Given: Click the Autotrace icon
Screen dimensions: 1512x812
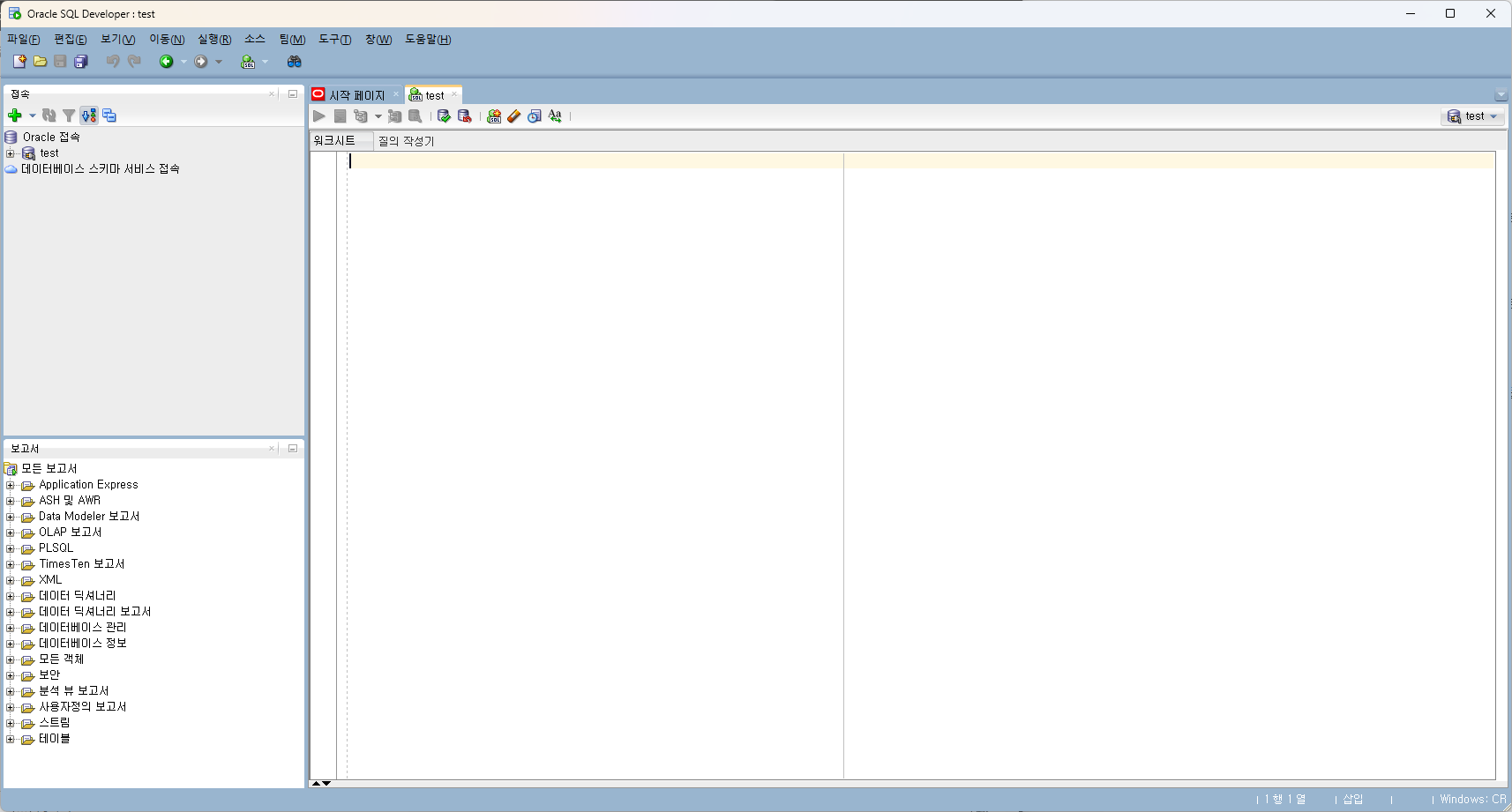Looking at the screenshot, I should point(394,116).
